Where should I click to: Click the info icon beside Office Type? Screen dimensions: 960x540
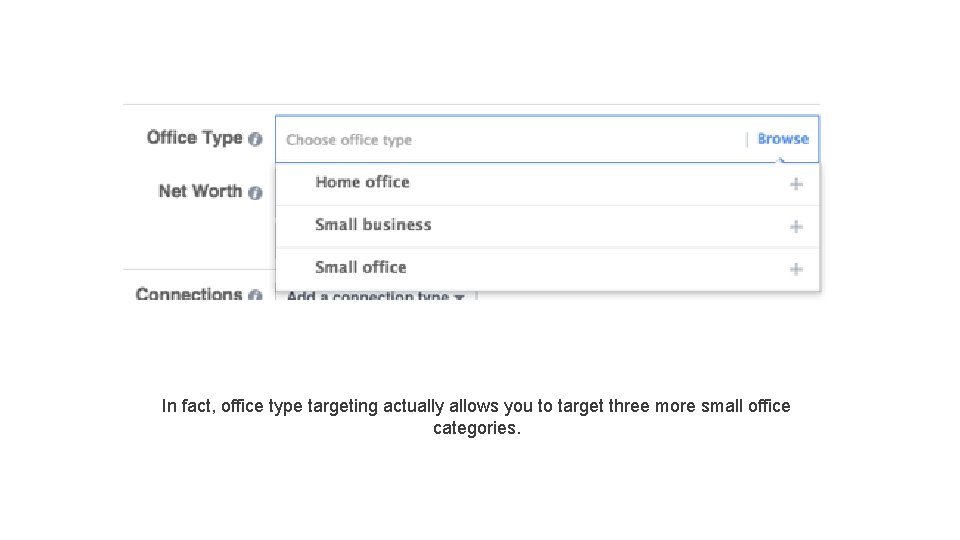[x=256, y=140]
